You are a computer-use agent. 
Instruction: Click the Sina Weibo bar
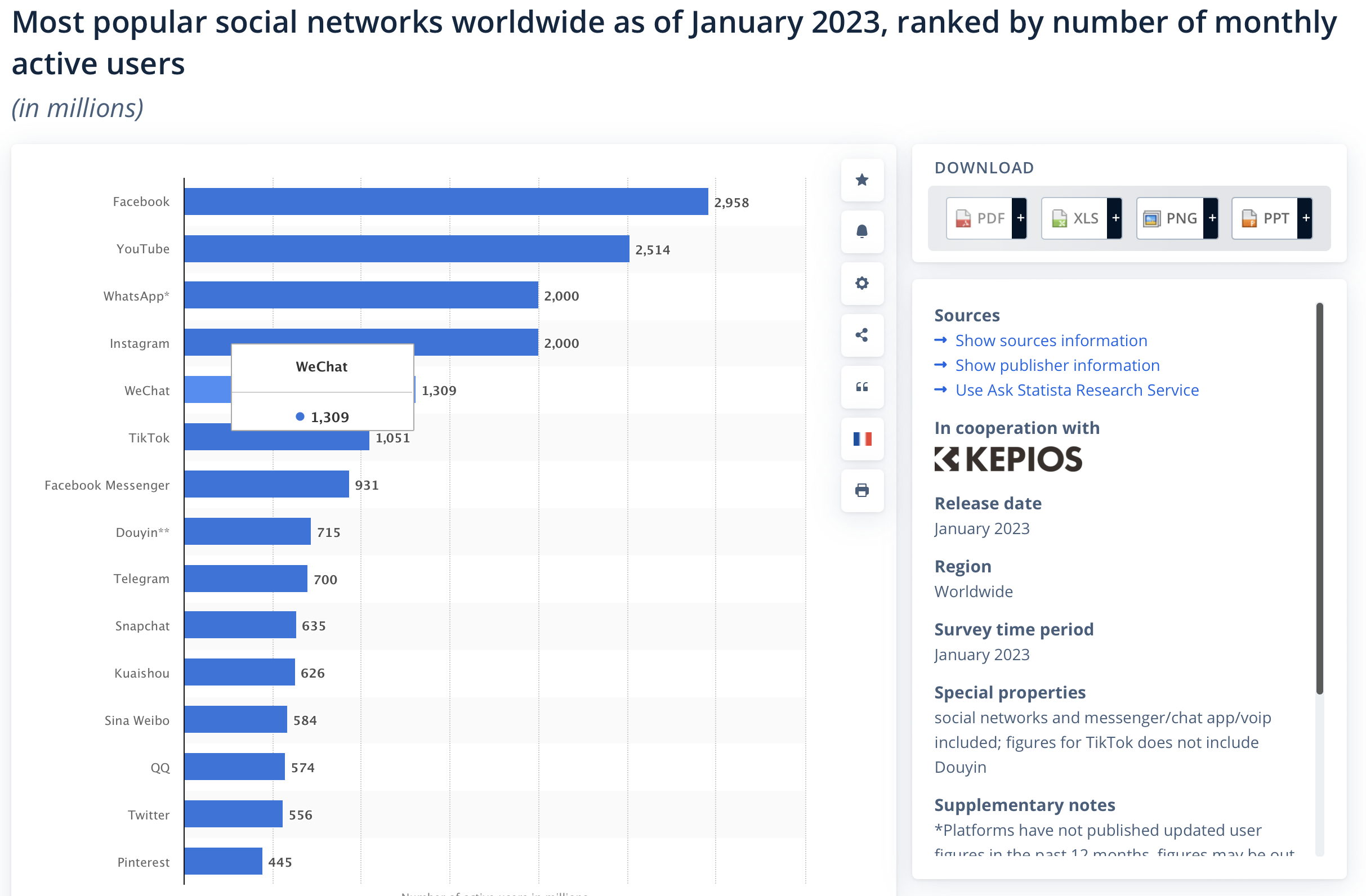click(236, 719)
